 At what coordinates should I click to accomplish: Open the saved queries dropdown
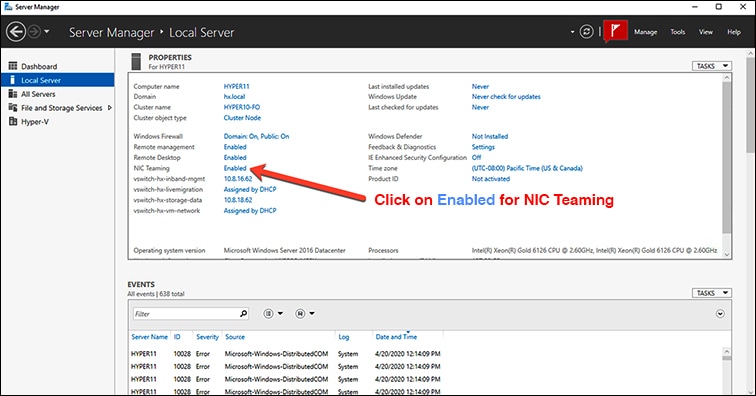tap(305, 314)
